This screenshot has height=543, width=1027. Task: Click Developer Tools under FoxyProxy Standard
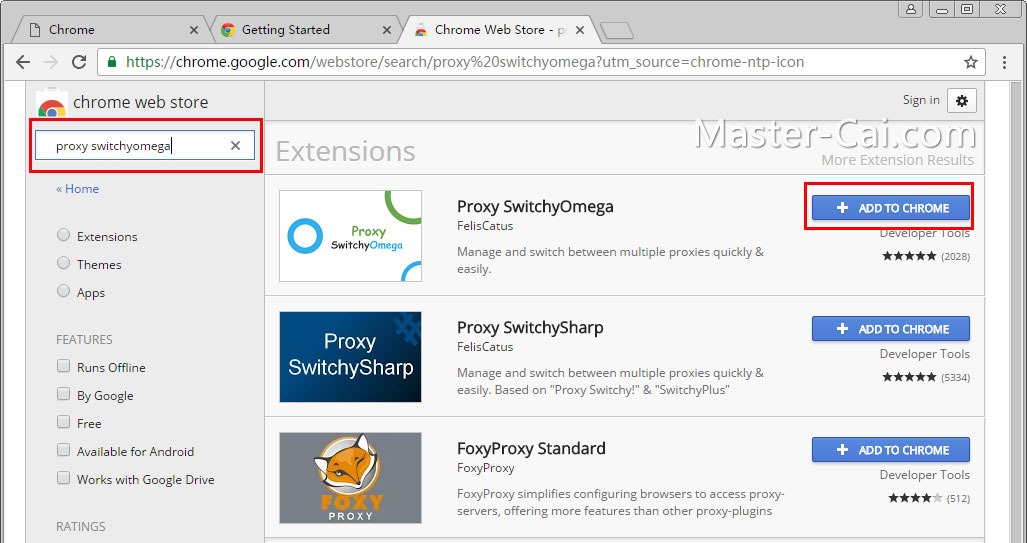click(x=925, y=475)
